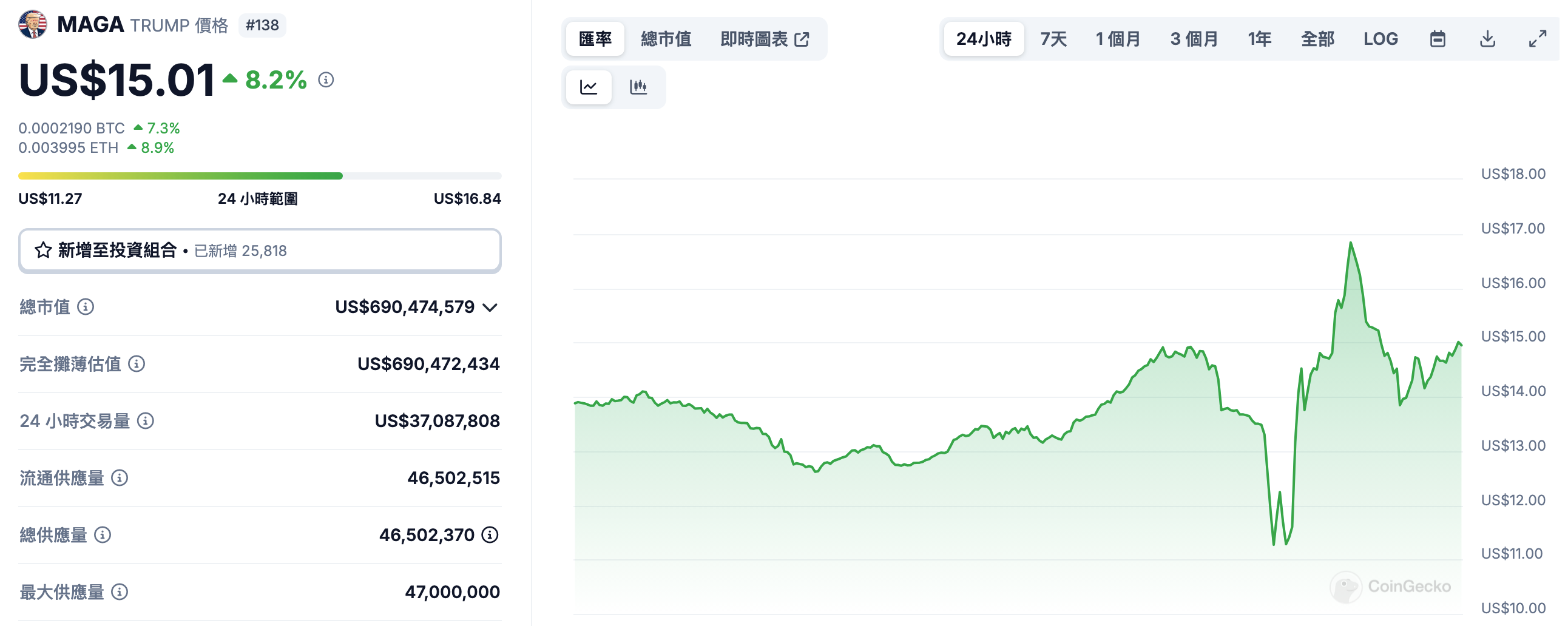This screenshot has width=1568, height=626.
Task: Click the 0.003995 ETH price text
Action: click(68, 148)
